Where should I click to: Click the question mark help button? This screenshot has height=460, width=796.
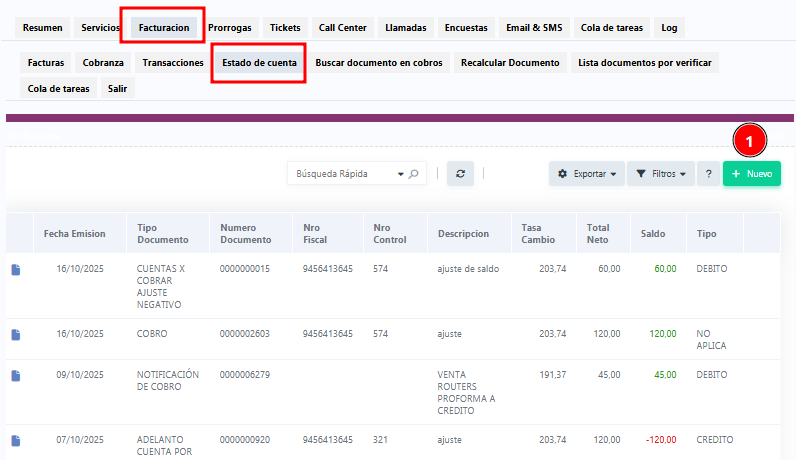pos(708,173)
